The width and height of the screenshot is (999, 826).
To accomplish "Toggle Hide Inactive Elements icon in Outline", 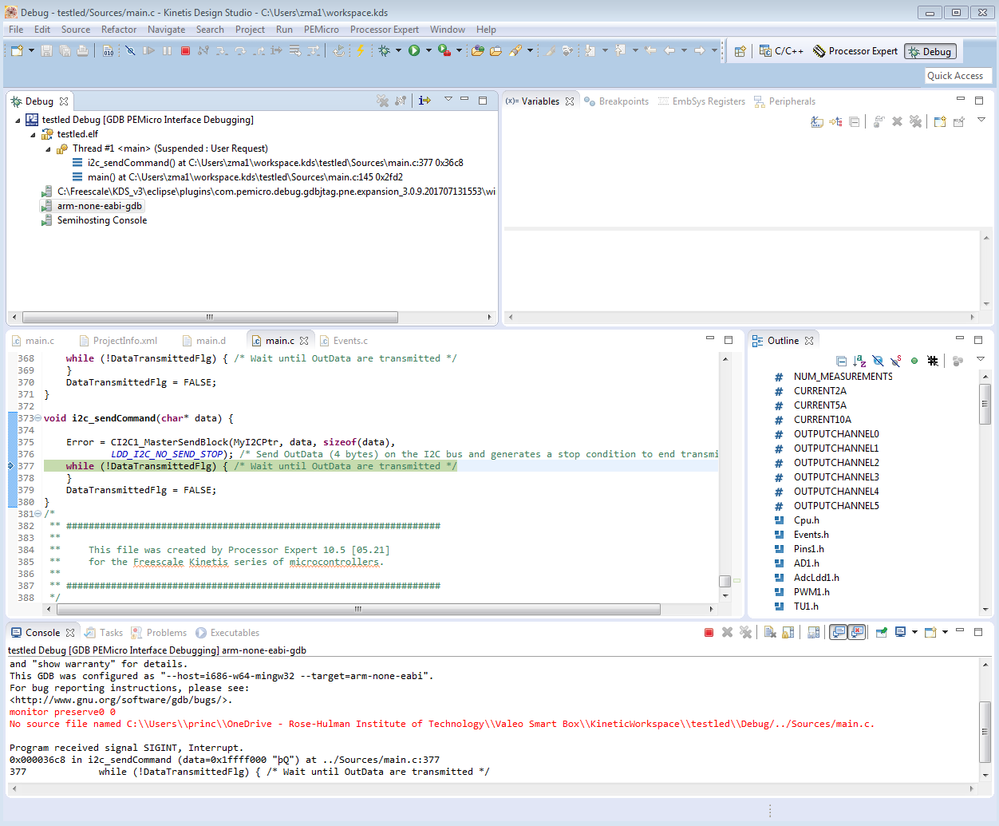I will point(933,361).
